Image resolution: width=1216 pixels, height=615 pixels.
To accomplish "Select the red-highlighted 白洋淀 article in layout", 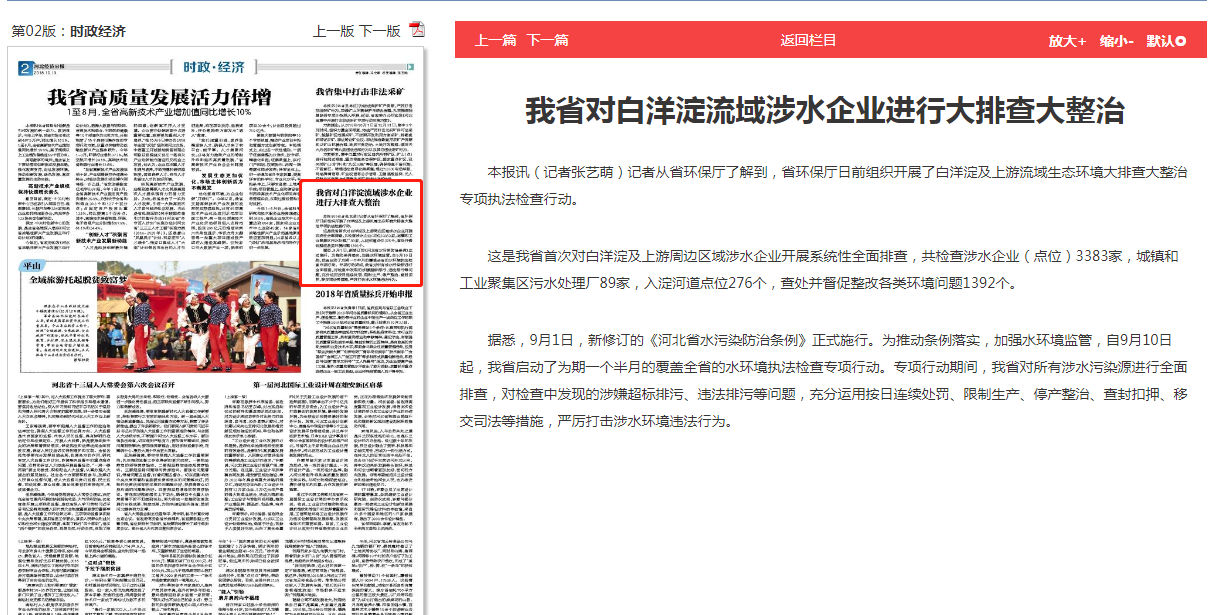I will [x=362, y=232].
